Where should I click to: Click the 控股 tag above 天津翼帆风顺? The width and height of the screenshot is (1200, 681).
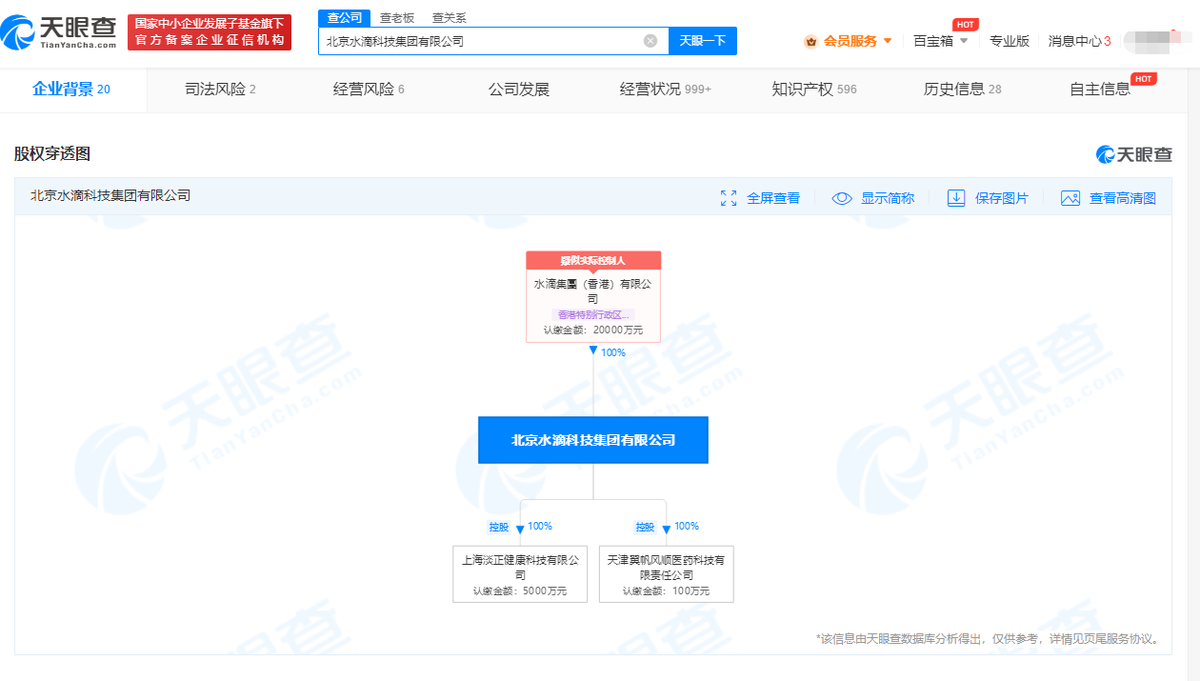coord(645,527)
